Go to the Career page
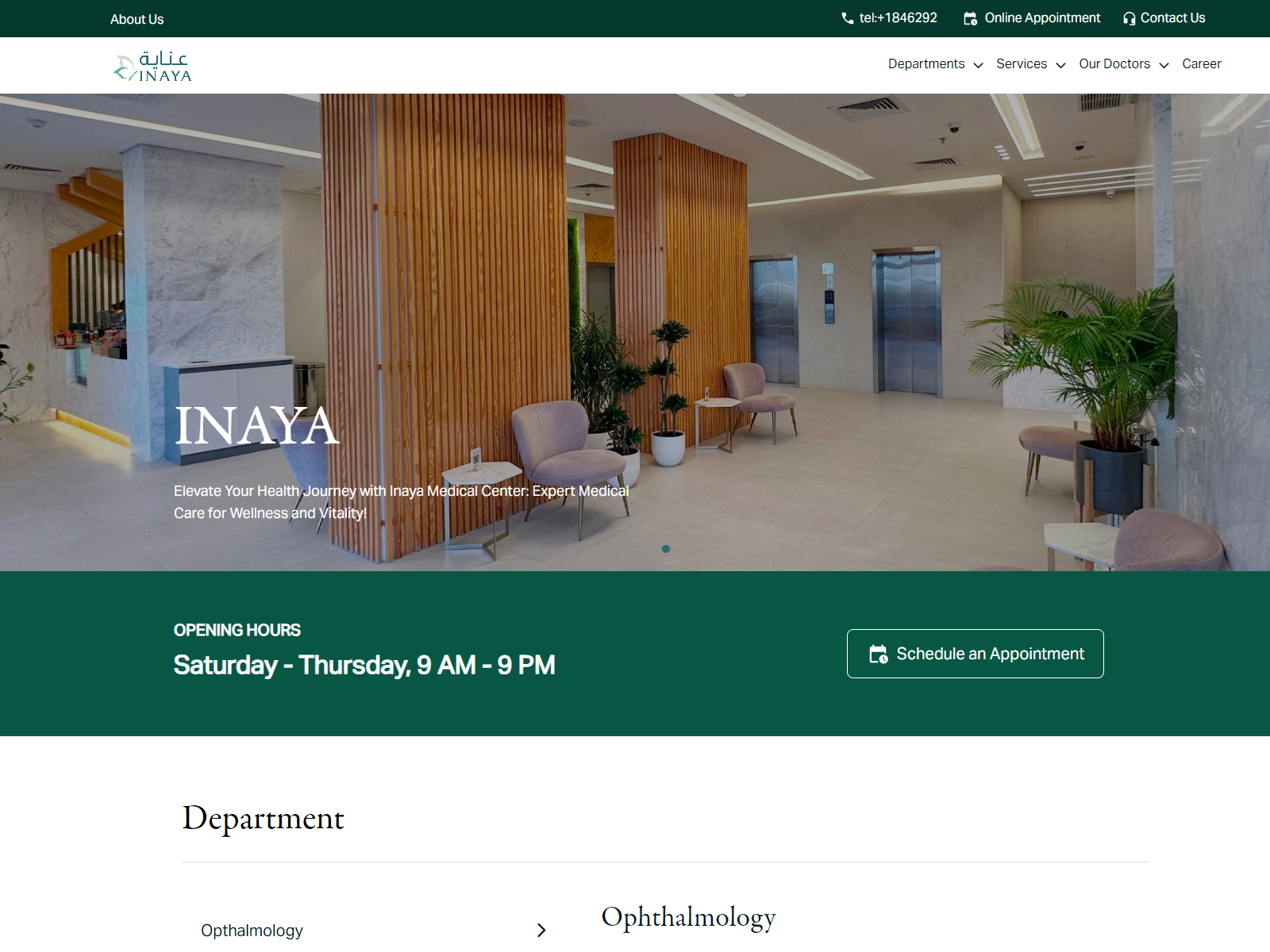The image size is (1270, 952). [1202, 63]
